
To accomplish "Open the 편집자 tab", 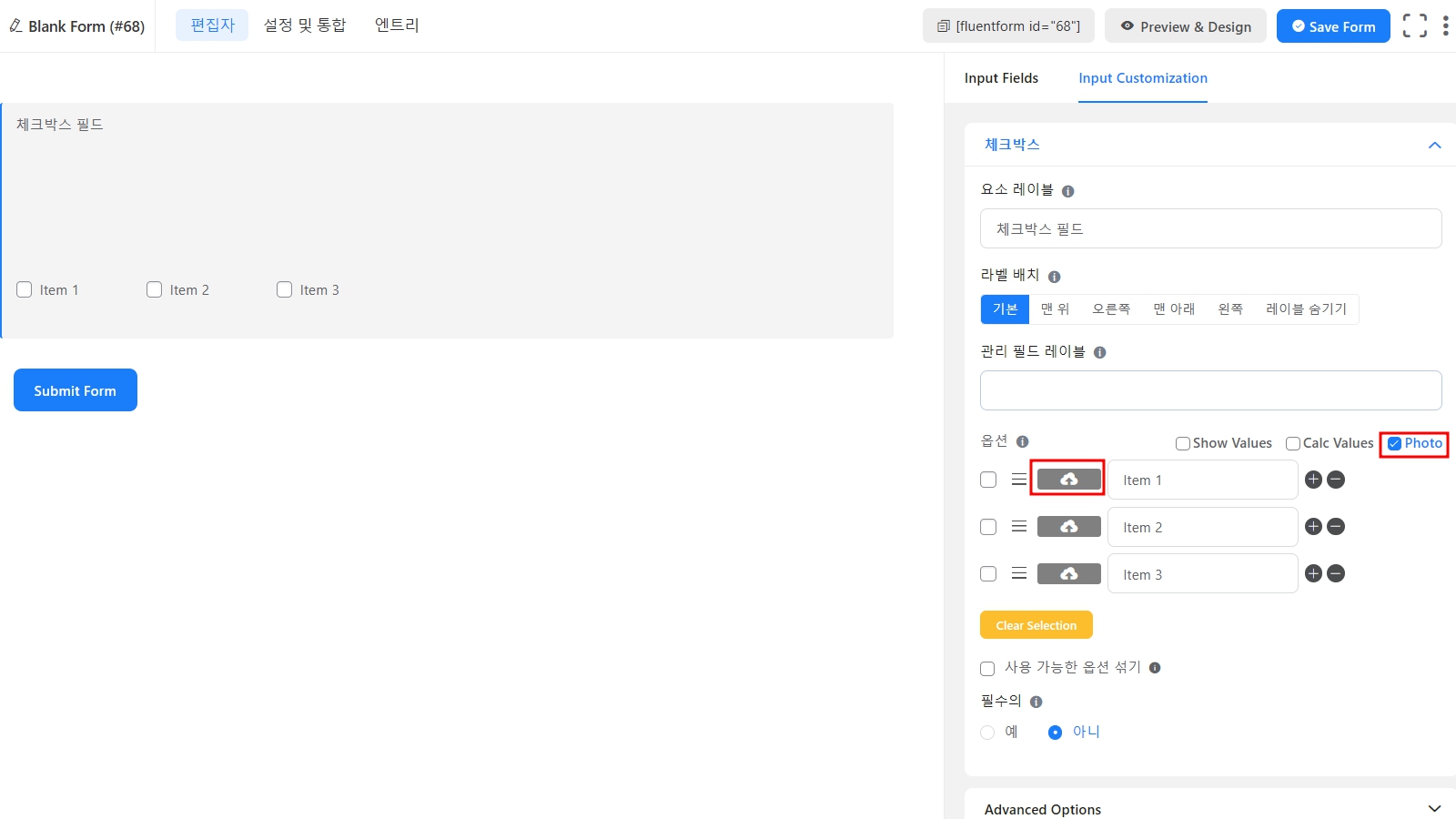I will coord(212,25).
